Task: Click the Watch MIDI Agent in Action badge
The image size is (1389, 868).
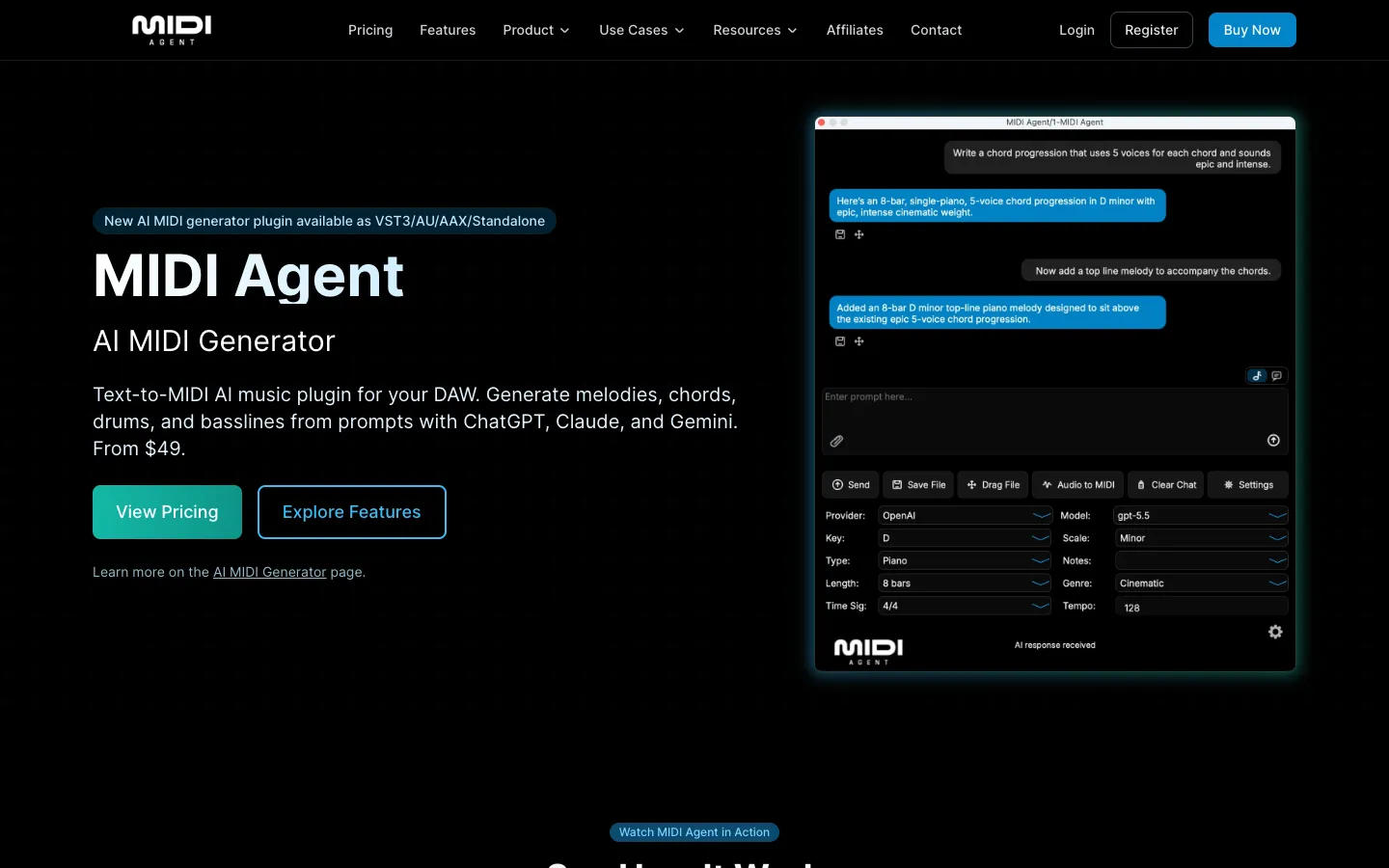Action: click(694, 832)
